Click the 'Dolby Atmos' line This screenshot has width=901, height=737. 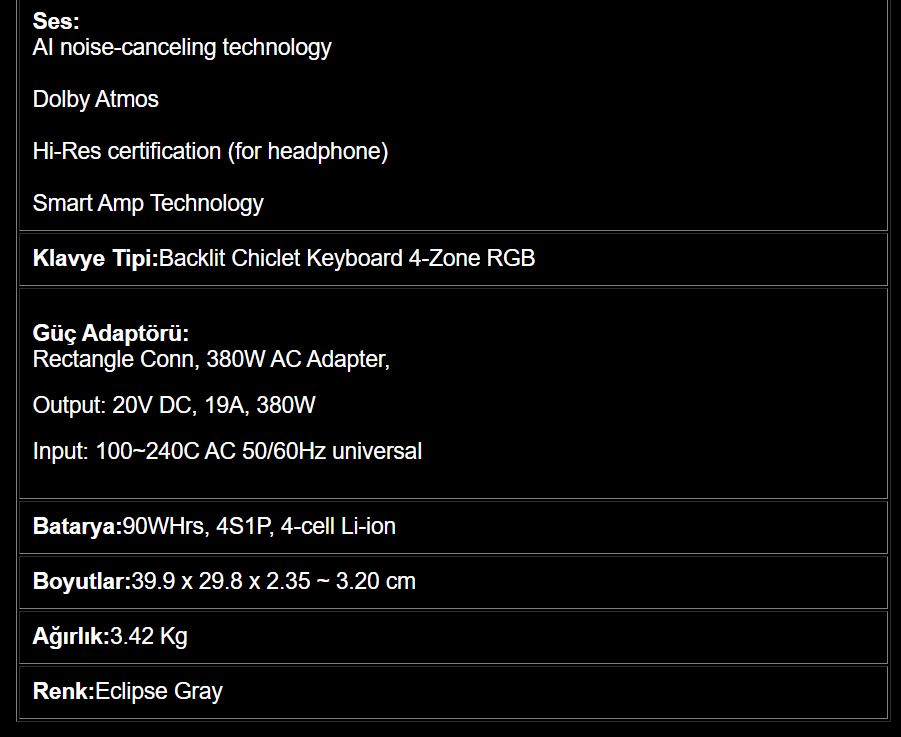[95, 99]
